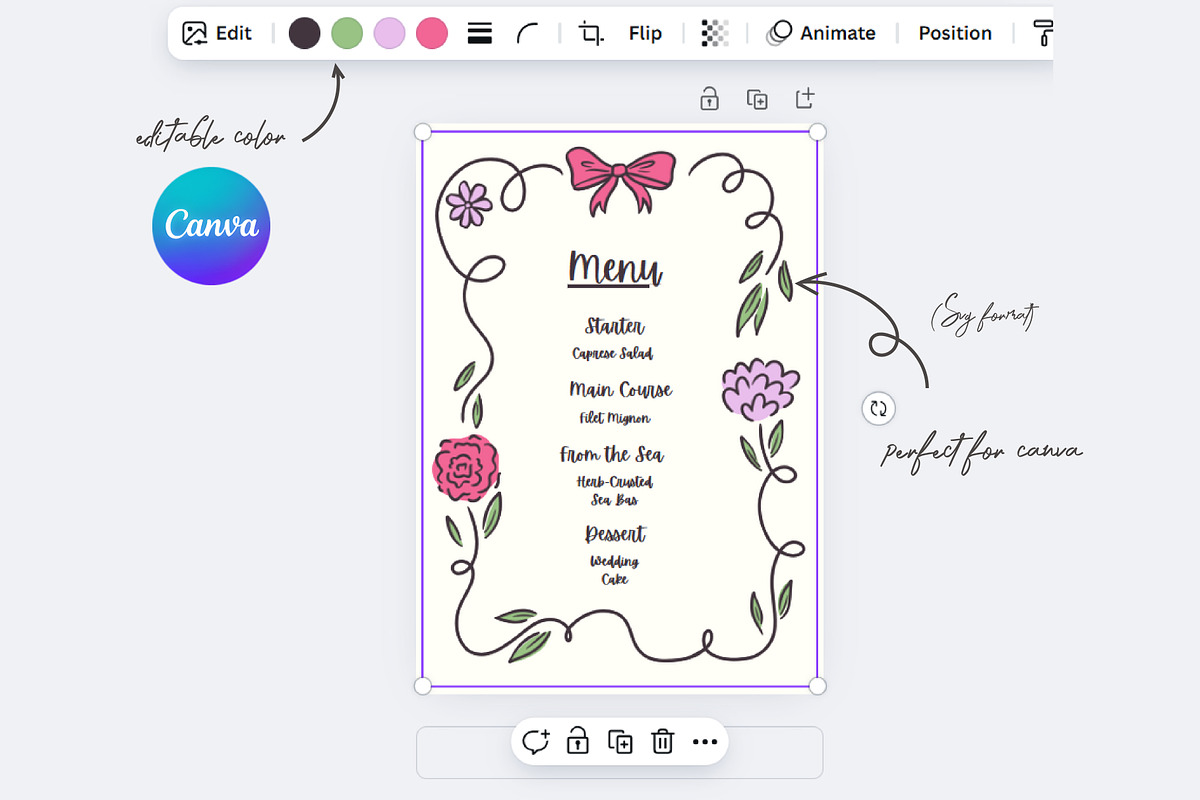
Task: Click the small lilac daisy illustration
Action: [469, 204]
